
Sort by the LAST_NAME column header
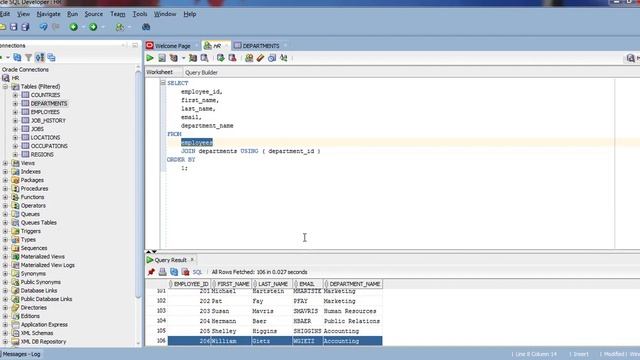click(272, 284)
